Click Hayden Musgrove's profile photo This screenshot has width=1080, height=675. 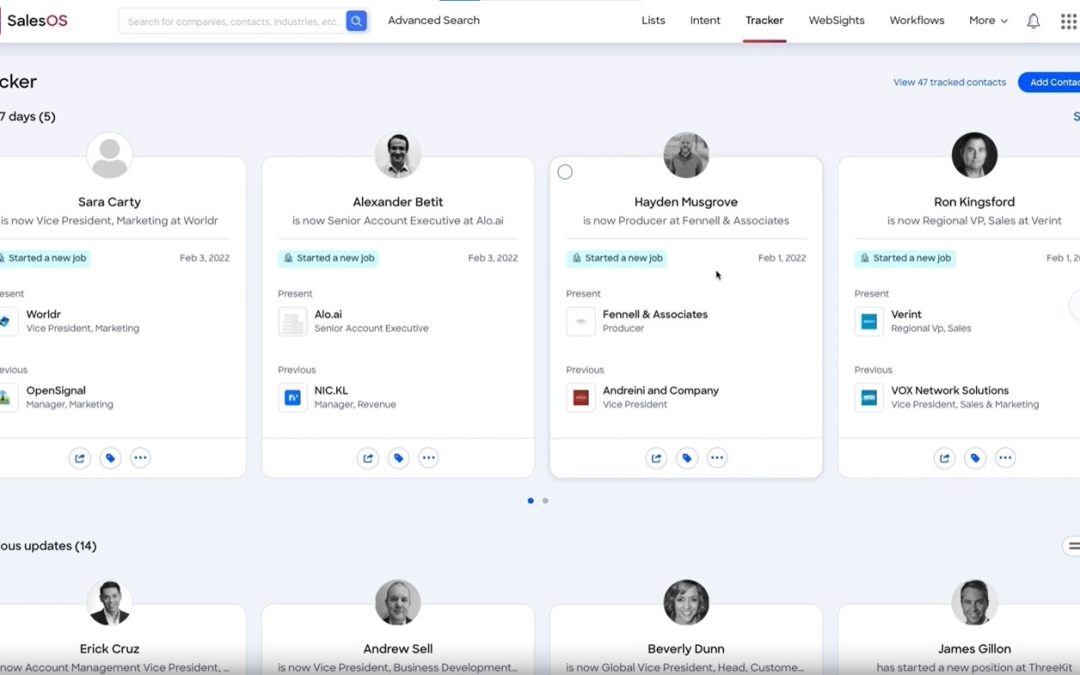point(685,155)
